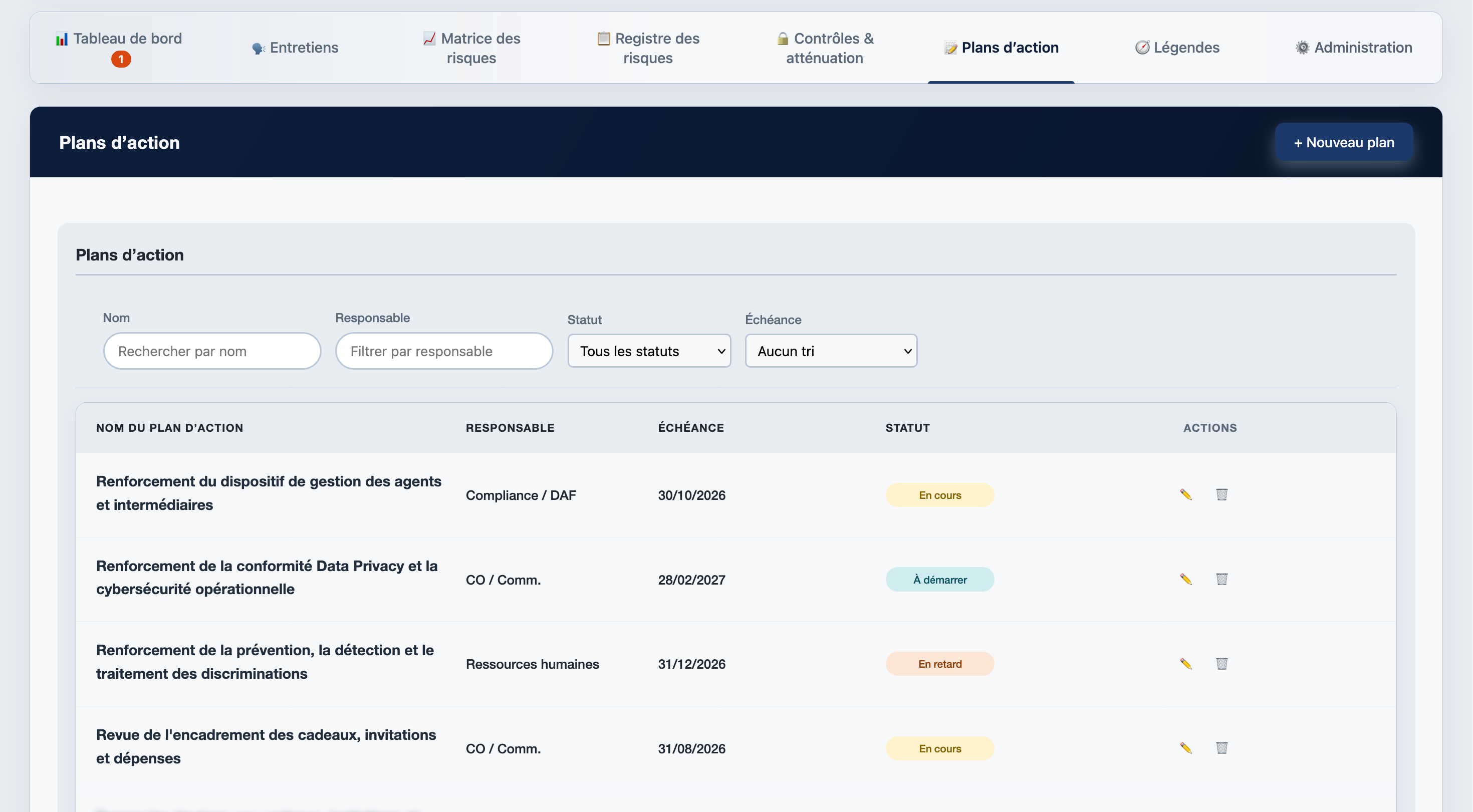
Task: Click the Statut filter label
Action: click(x=584, y=320)
